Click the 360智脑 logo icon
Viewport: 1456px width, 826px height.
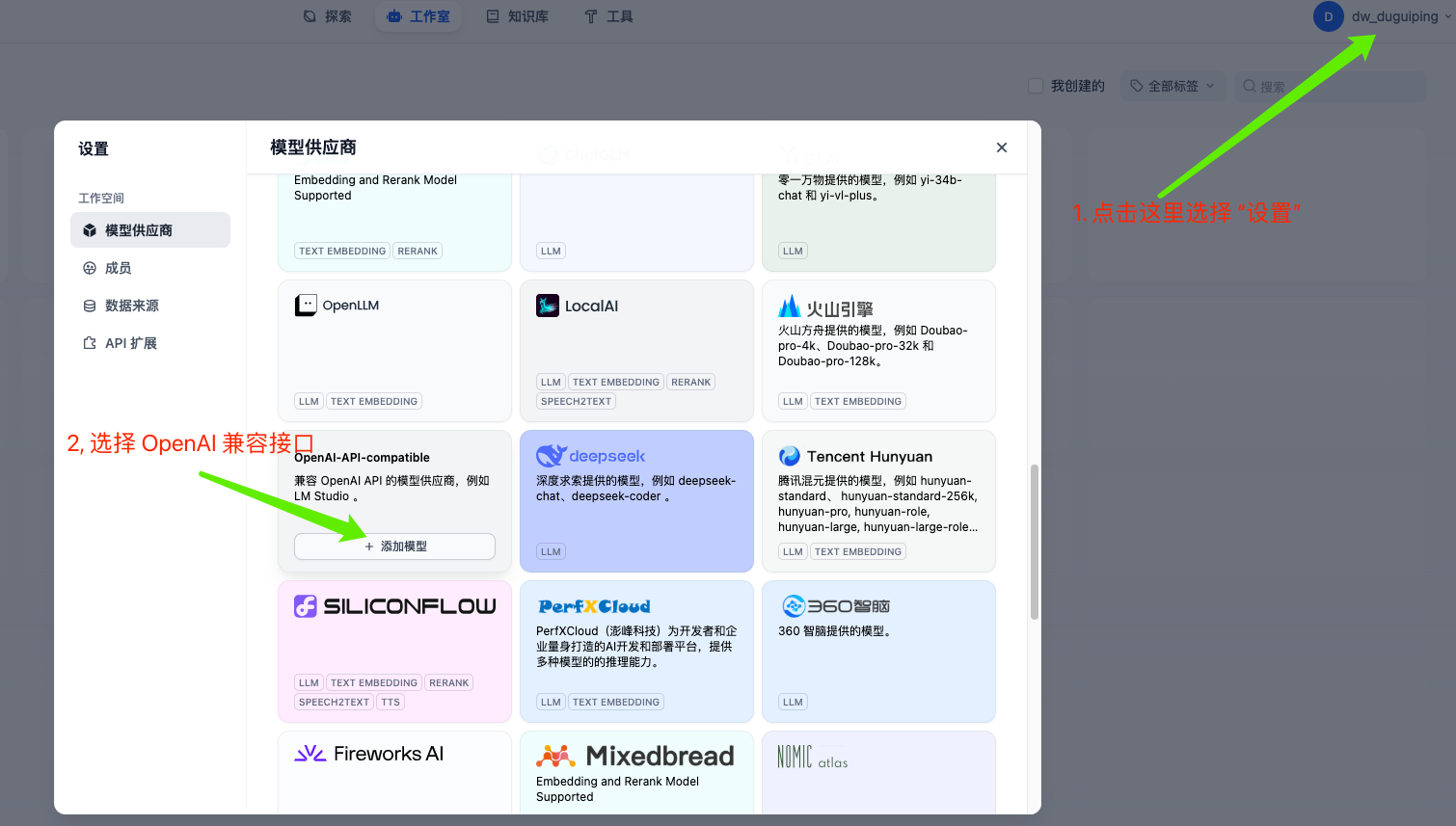point(794,606)
